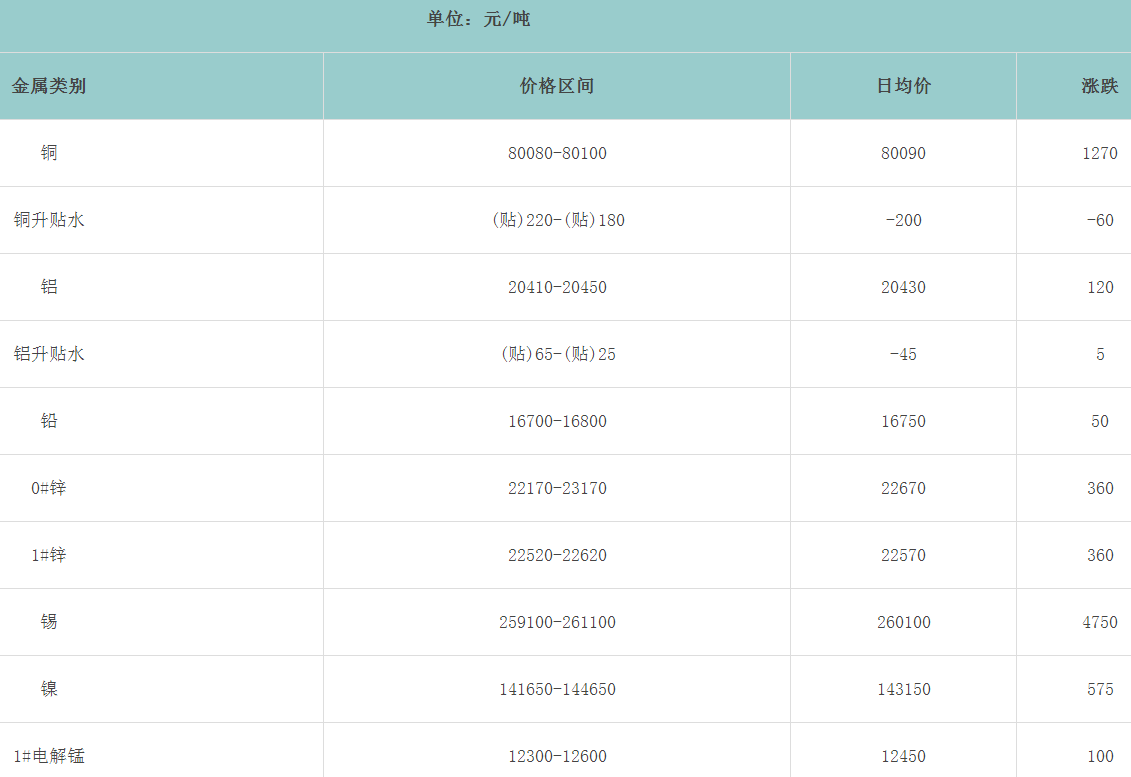
Task: Click copper price range 80080-80100
Action: (x=557, y=153)
